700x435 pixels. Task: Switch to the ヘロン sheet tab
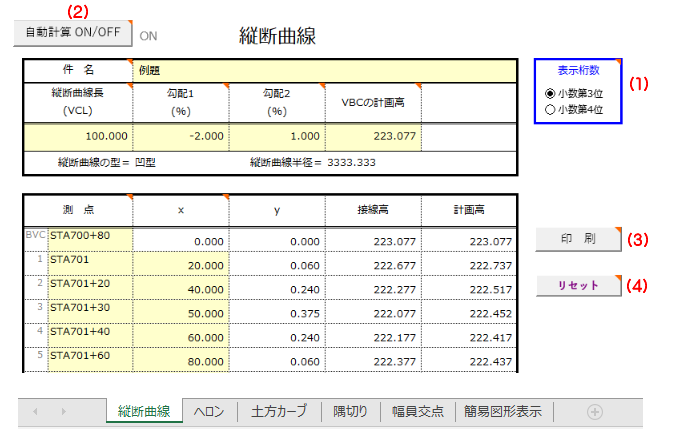point(209,411)
